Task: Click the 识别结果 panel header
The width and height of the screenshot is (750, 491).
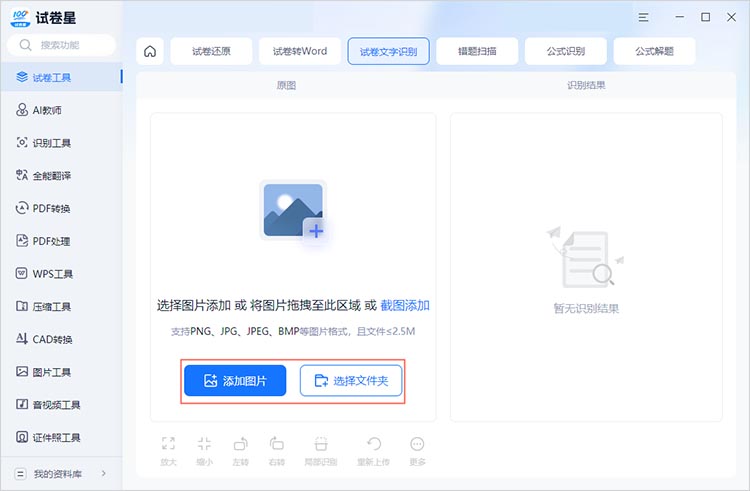Action: [586, 85]
